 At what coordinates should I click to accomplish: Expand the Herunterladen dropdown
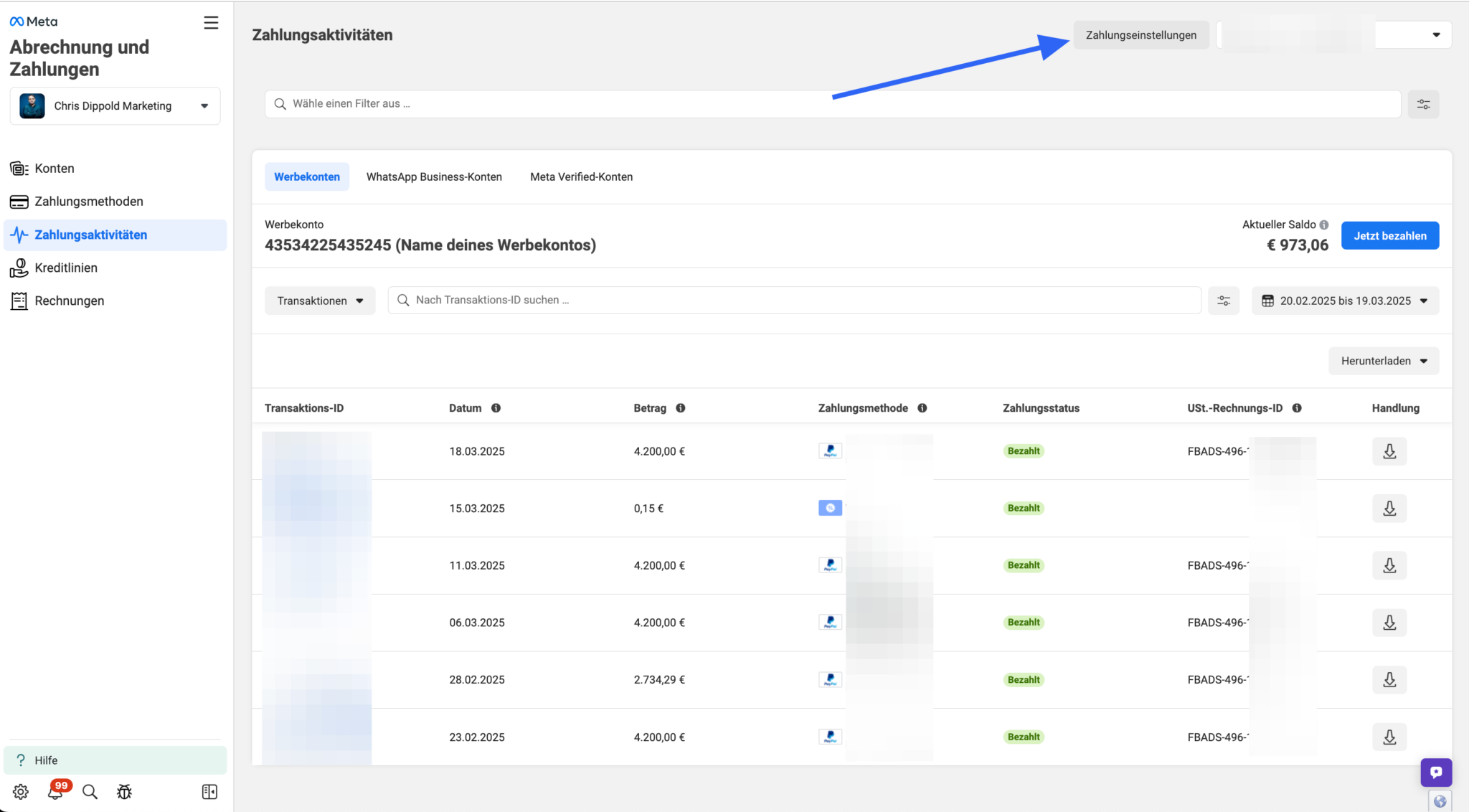[x=1384, y=361]
